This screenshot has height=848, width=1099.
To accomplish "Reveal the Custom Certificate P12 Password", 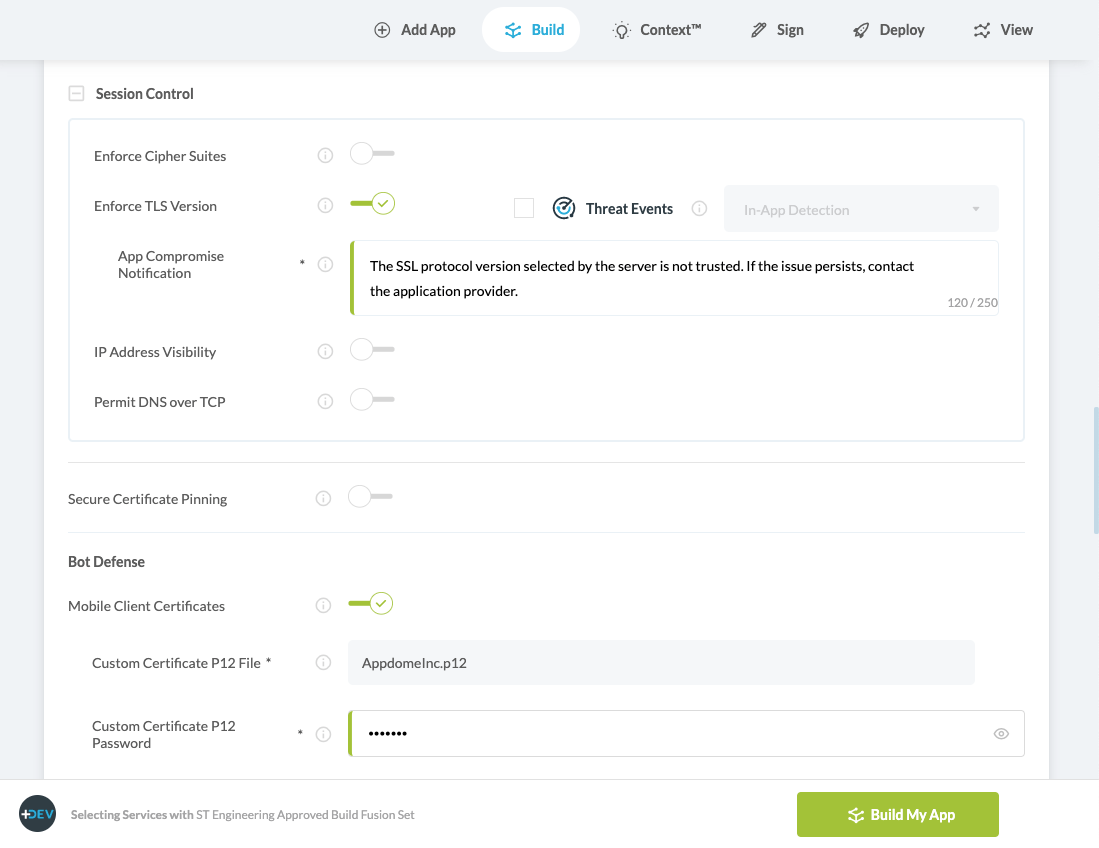I will point(1000,733).
